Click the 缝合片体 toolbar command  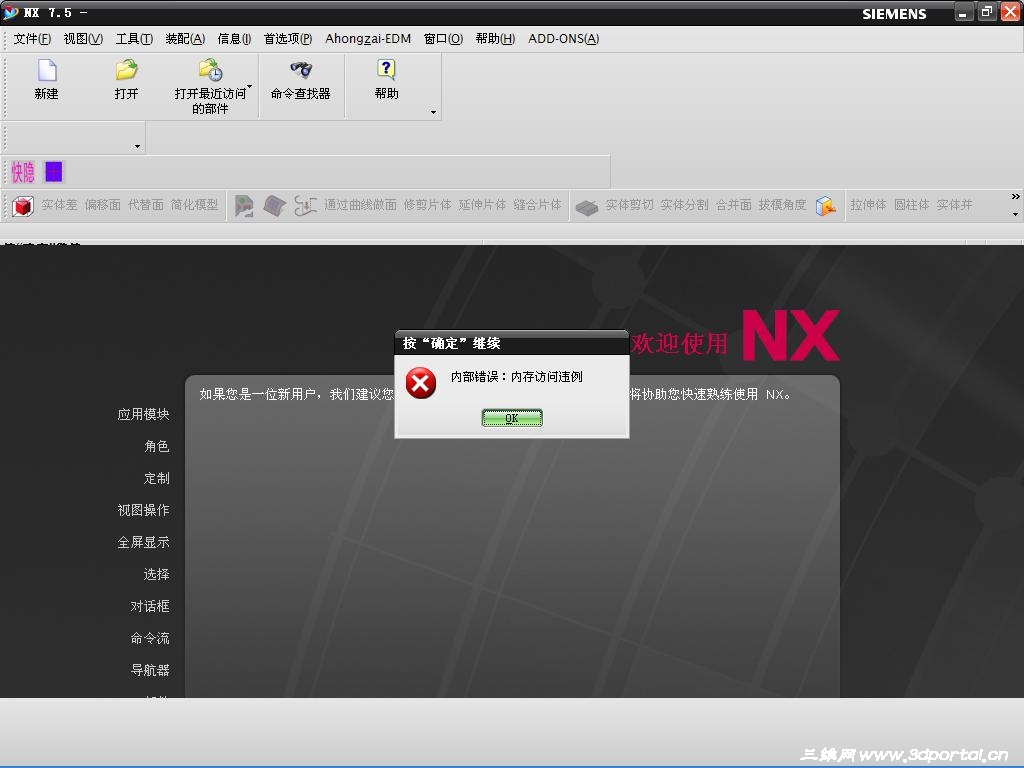point(537,205)
